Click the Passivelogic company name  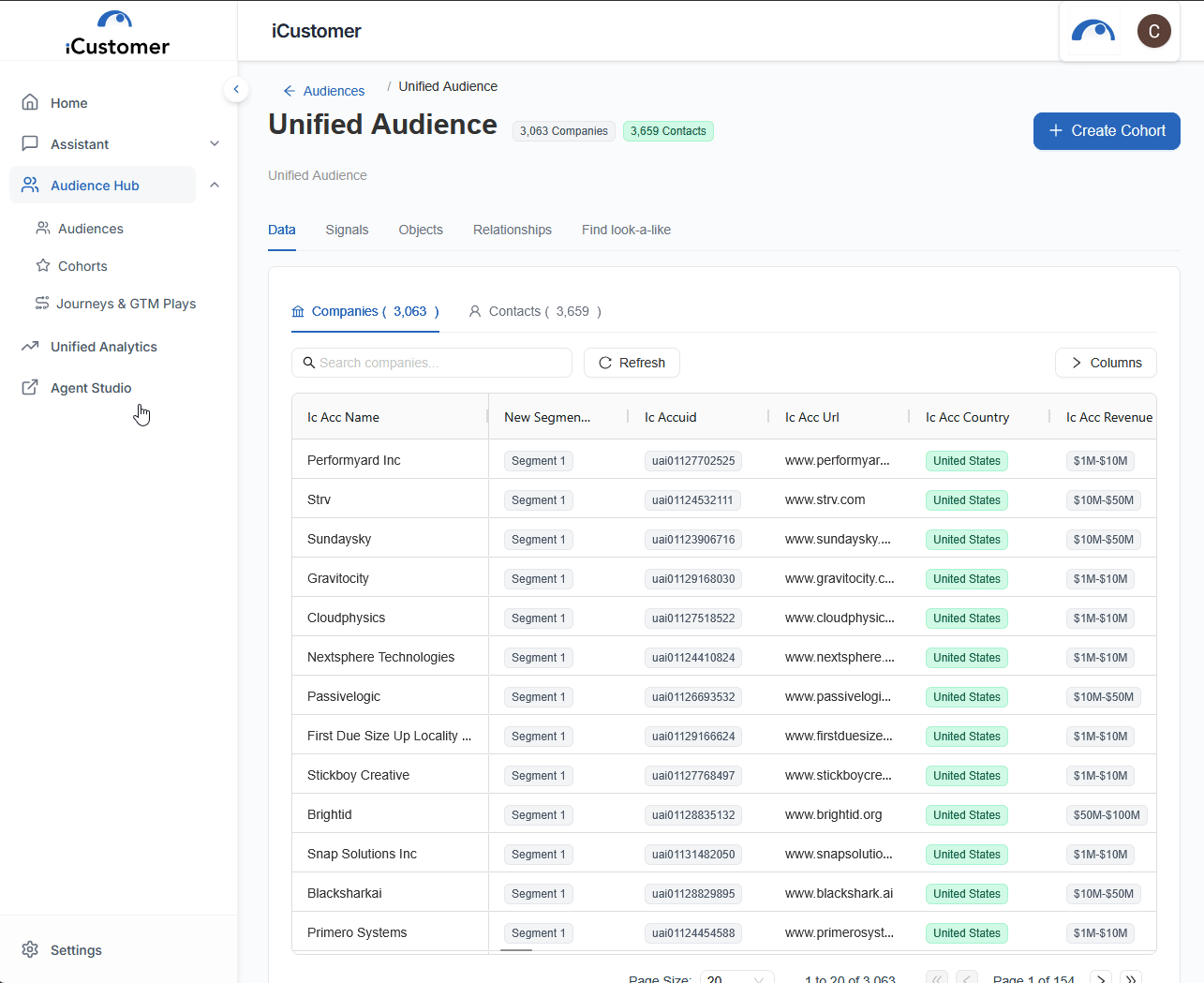tap(344, 696)
